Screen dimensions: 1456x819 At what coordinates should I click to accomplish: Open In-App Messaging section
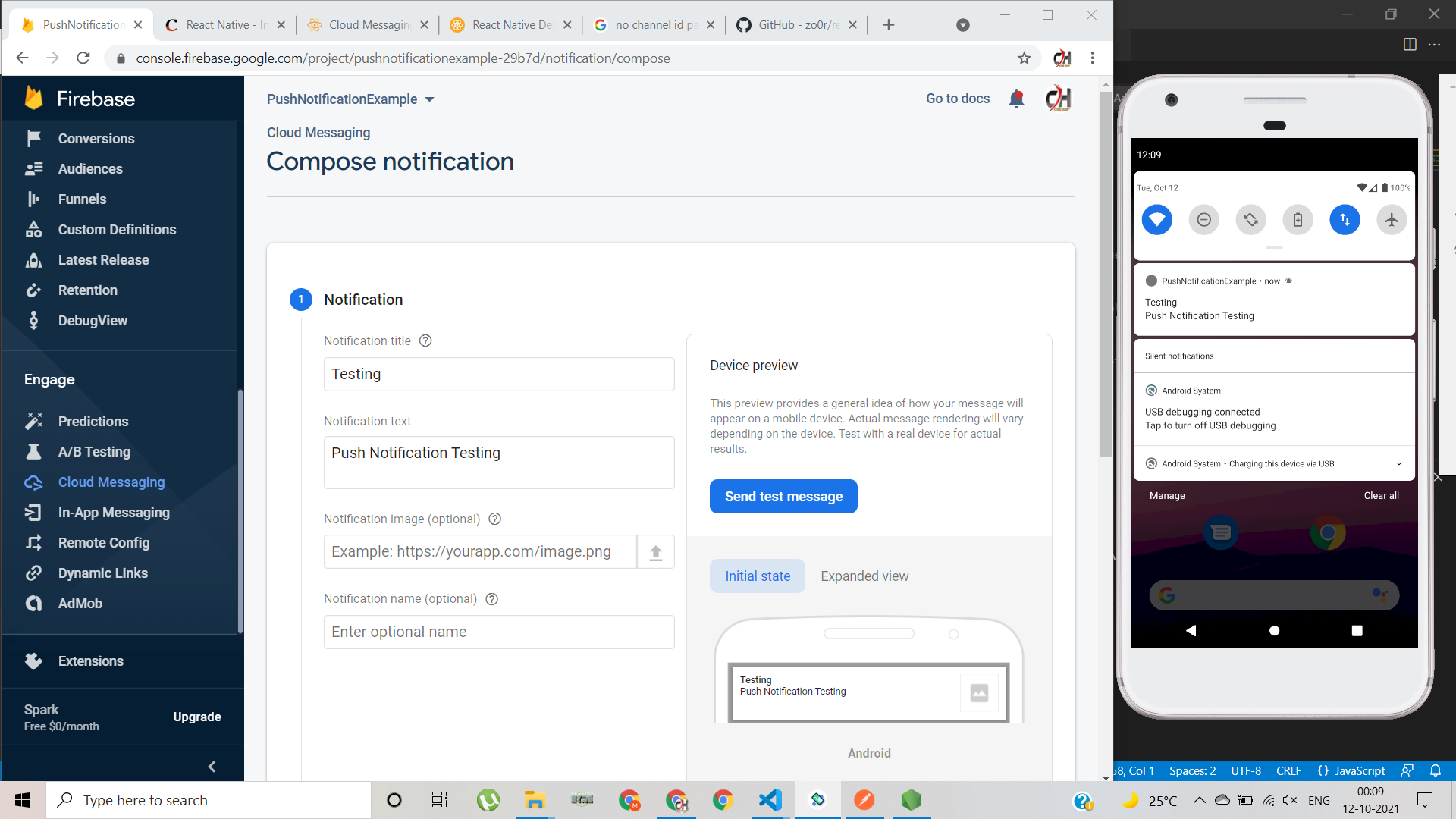[x=114, y=513]
